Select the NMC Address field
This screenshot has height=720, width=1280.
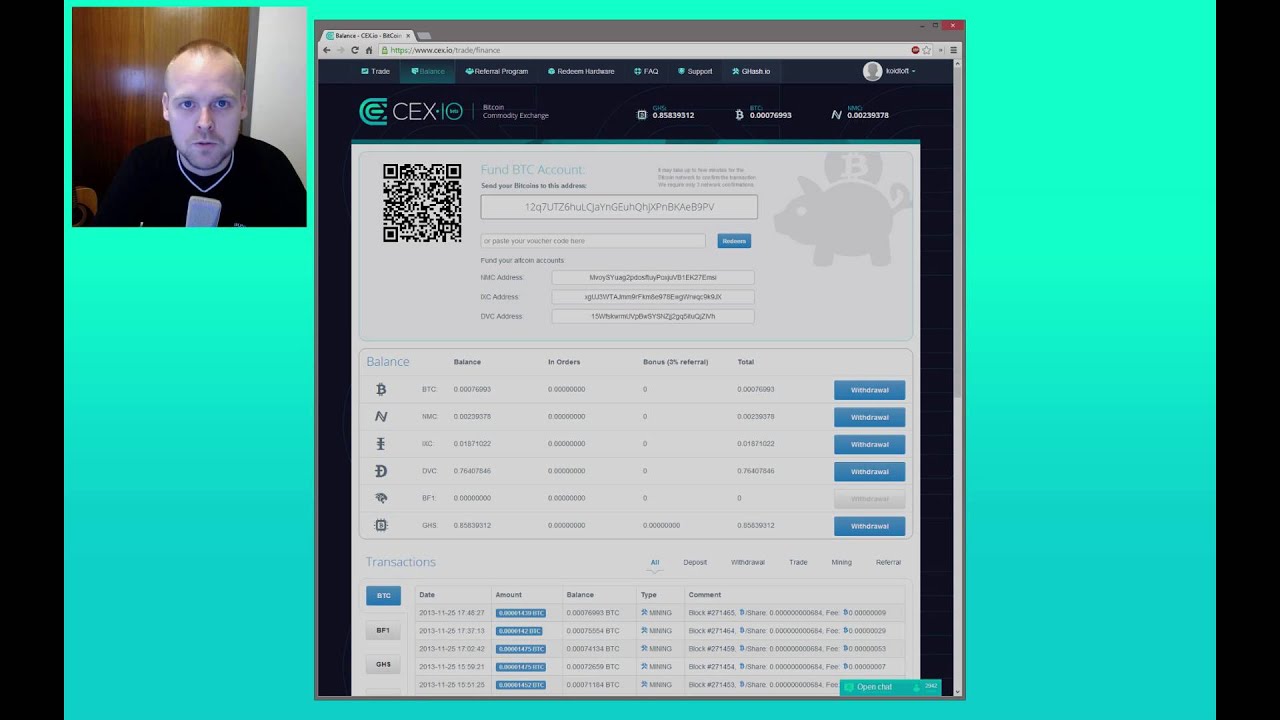[653, 277]
